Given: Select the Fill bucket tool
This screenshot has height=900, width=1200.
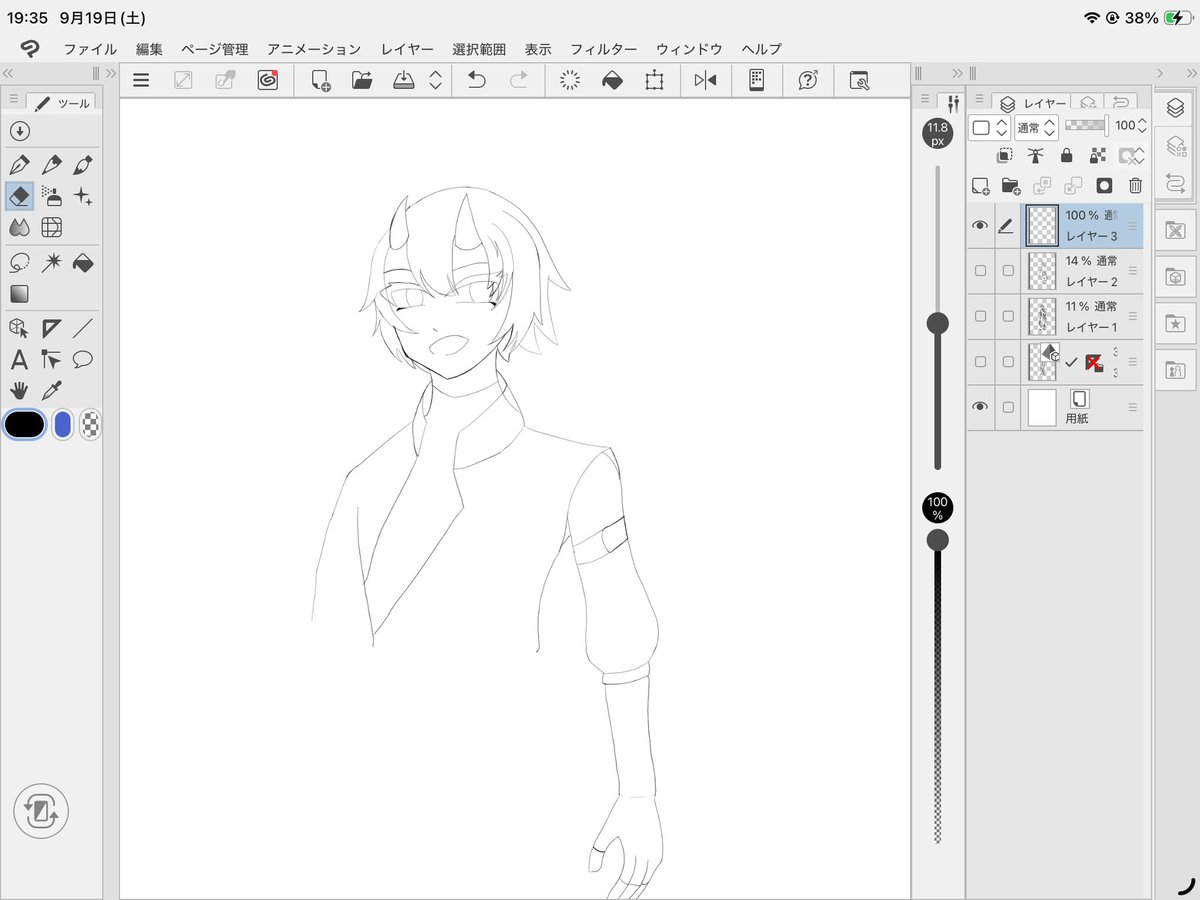Looking at the screenshot, I should click(x=83, y=262).
